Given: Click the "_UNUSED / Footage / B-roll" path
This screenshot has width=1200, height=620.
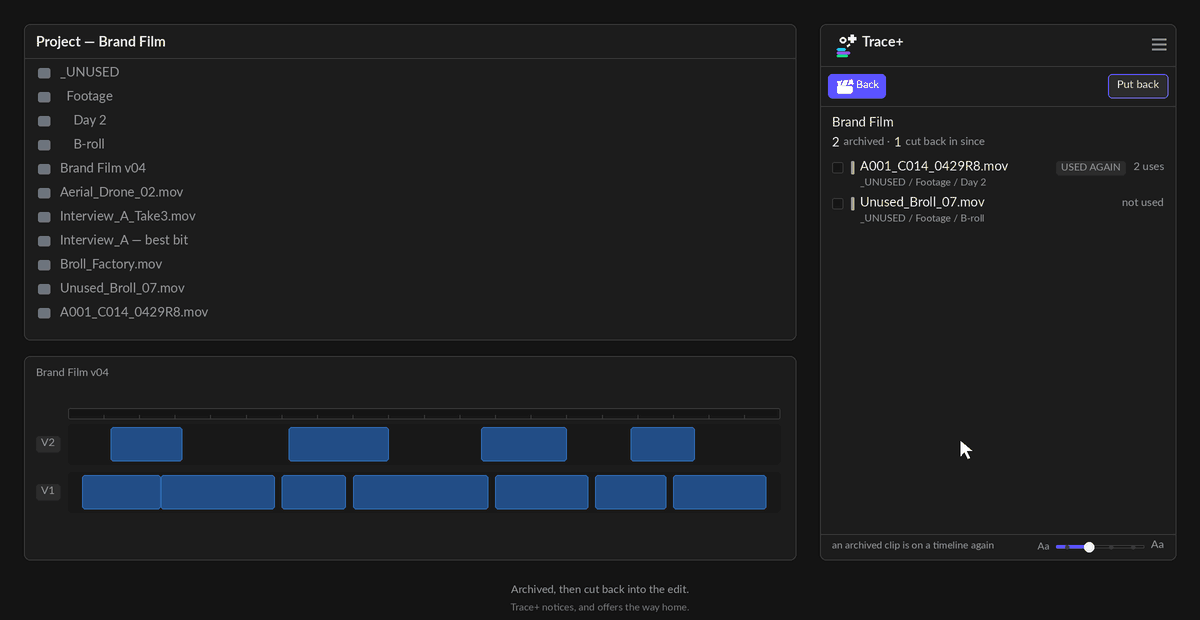Looking at the screenshot, I should tap(922, 218).
